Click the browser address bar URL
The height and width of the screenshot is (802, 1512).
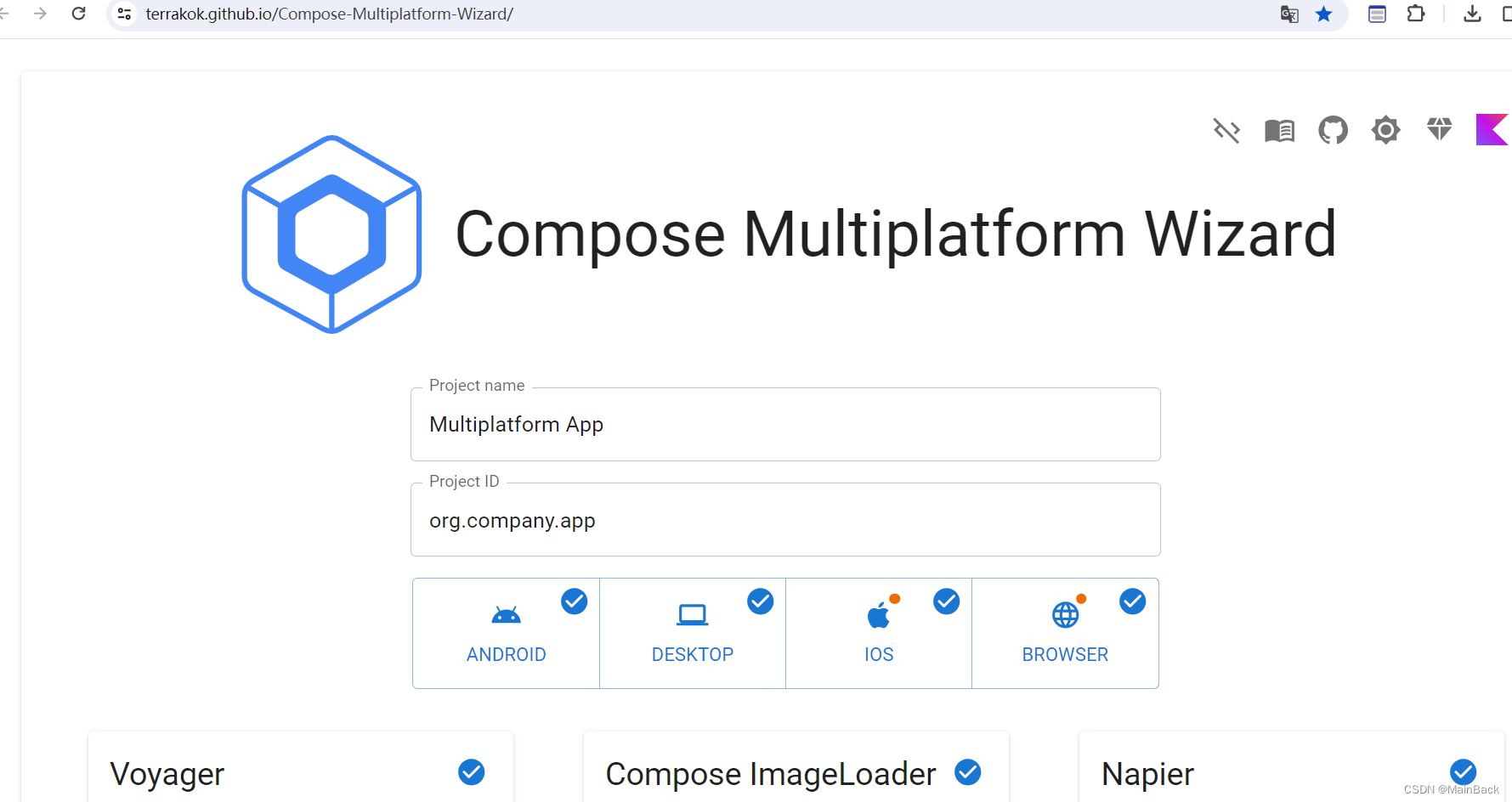(x=329, y=14)
